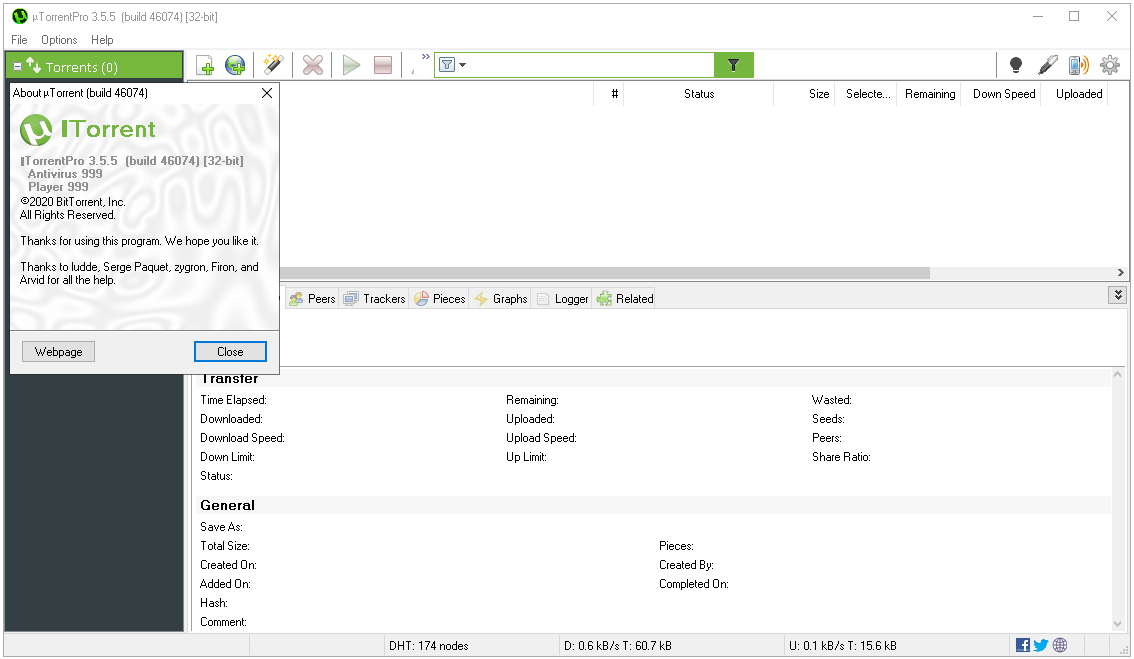Image resolution: width=1134 pixels, height=659 pixels.
Task: Click Add Torrent from URL globe icon
Action: 235,65
